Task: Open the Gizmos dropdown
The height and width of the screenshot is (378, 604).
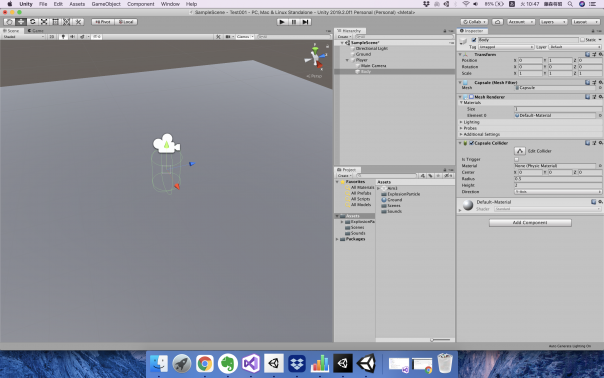Action: pyautogui.click(x=245, y=37)
